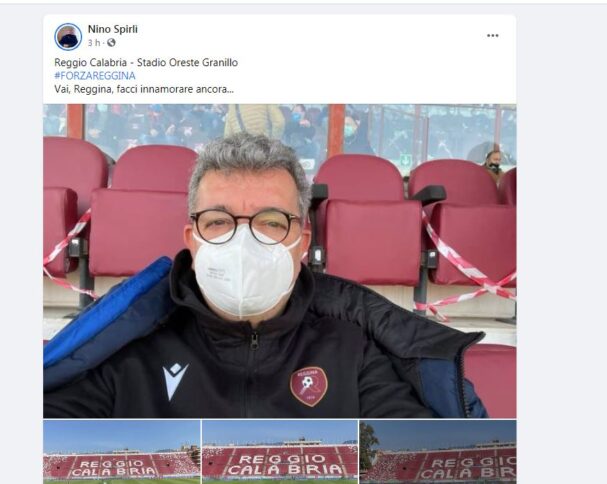607x484 pixels.
Task: Click the Macron logo on the jacket
Action: point(175,381)
